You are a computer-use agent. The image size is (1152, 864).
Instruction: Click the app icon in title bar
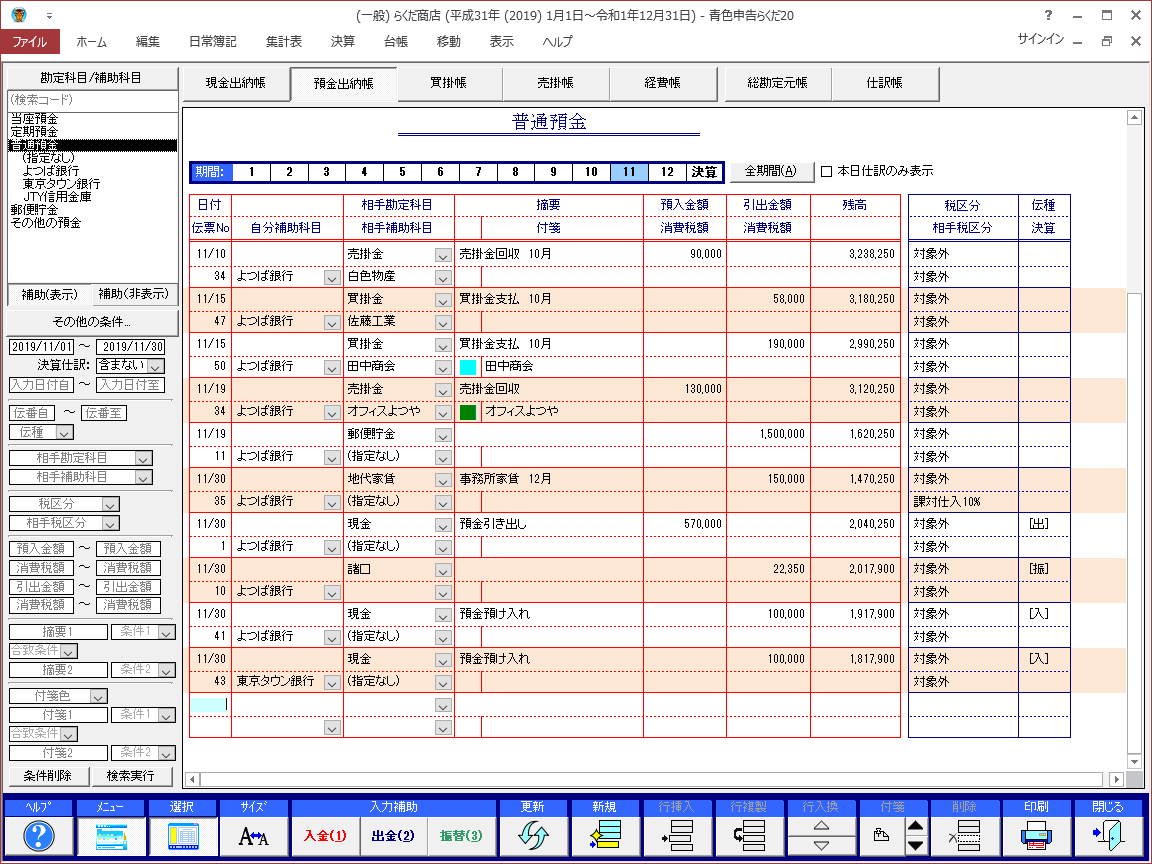19,15
